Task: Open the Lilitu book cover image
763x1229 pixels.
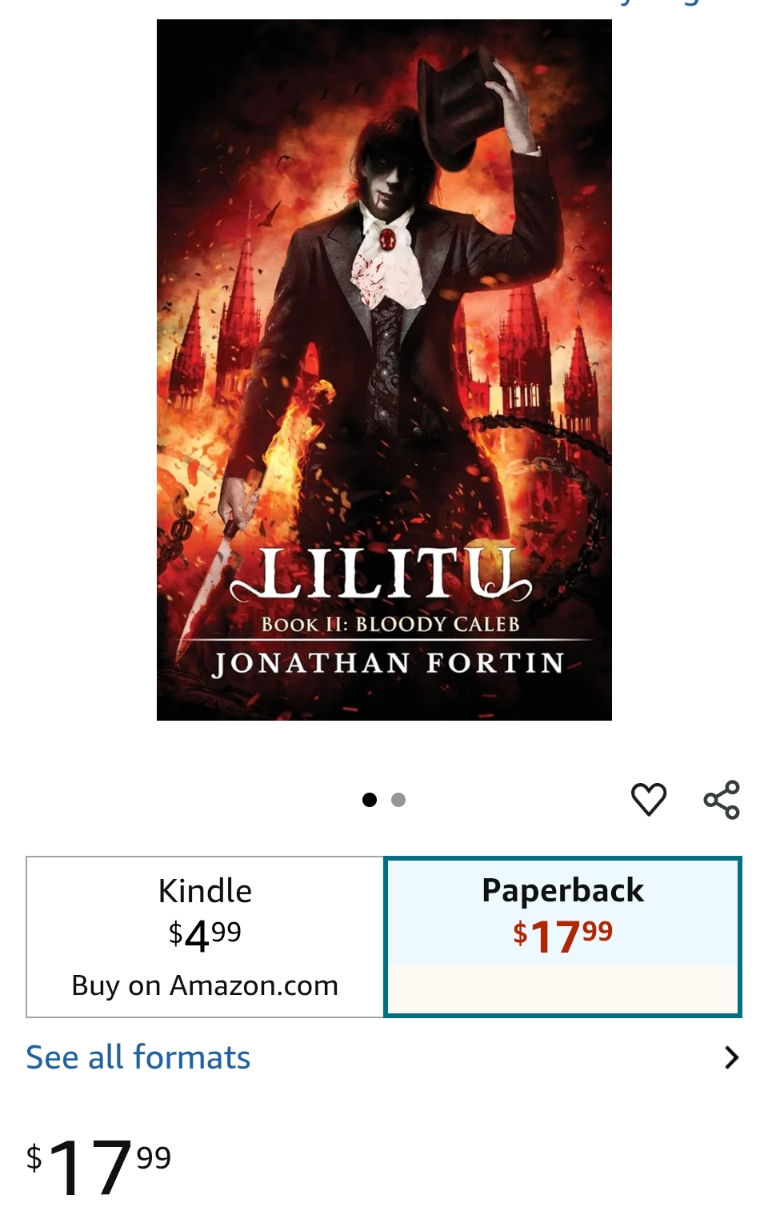Action: (384, 370)
